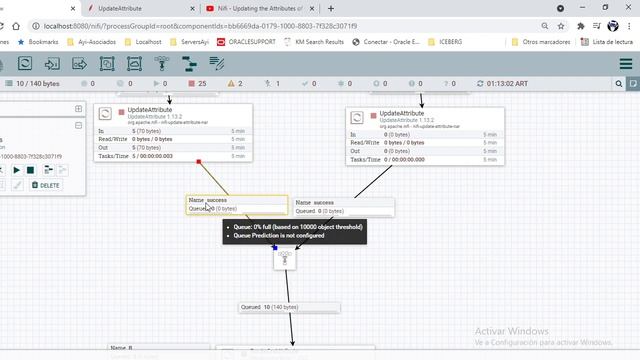Bookmark this page with star icon
The image size is (640, 360).
tap(561, 26)
